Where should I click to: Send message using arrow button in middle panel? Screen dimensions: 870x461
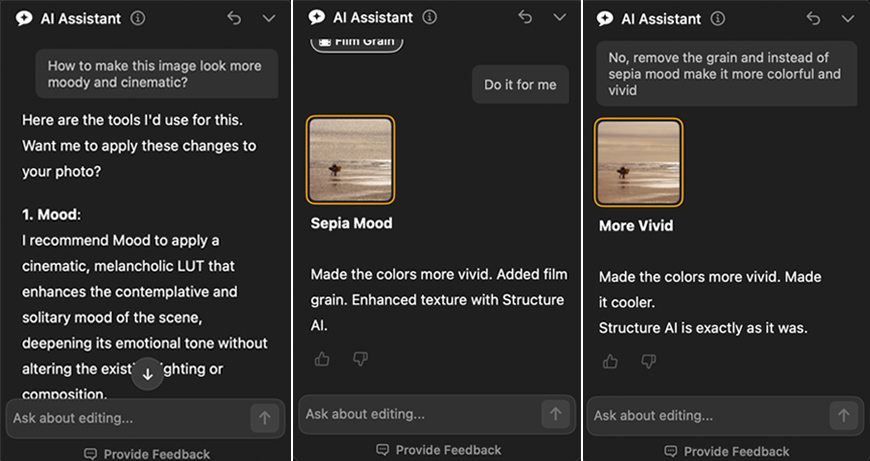(555, 414)
